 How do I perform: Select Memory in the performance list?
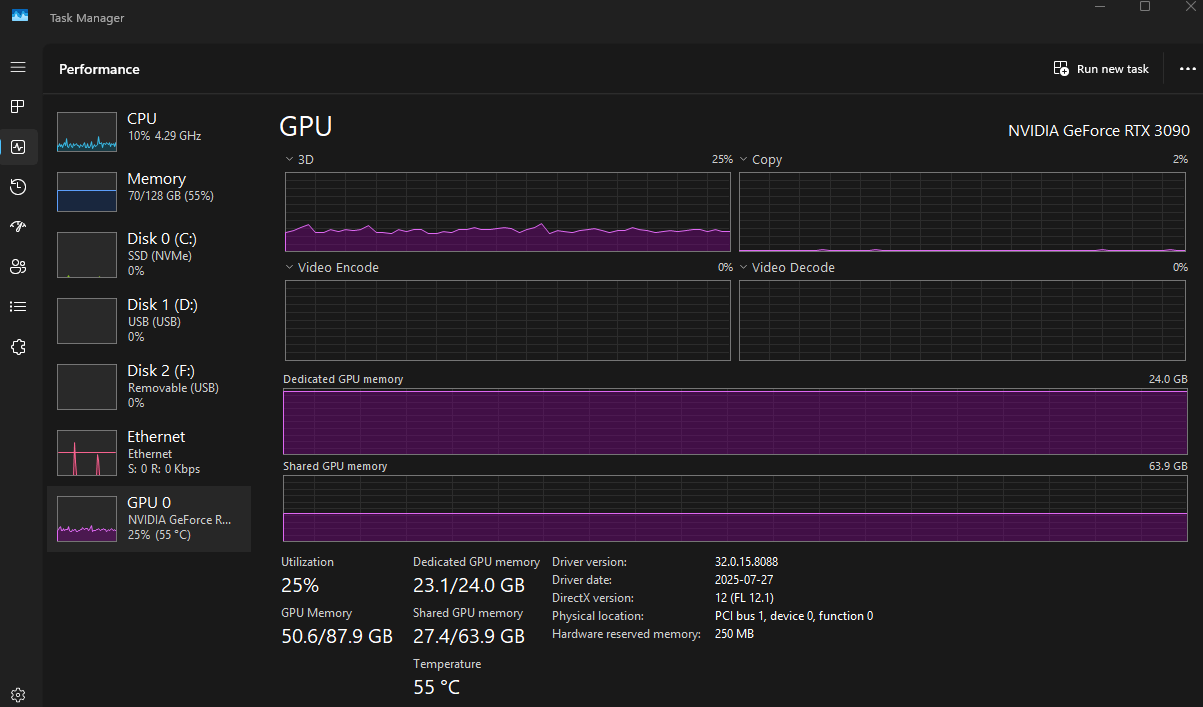(x=148, y=190)
